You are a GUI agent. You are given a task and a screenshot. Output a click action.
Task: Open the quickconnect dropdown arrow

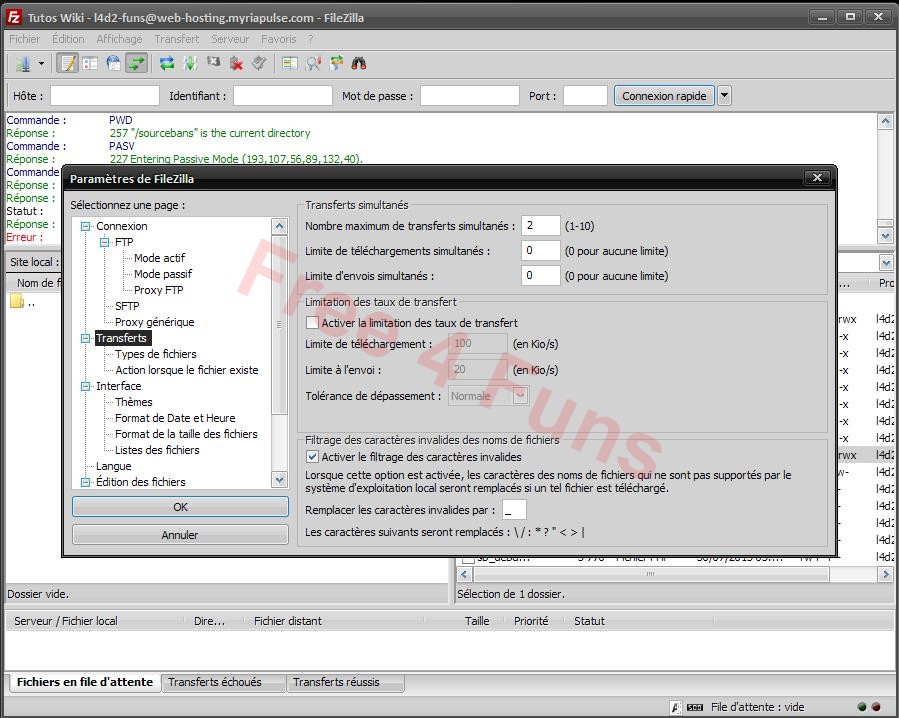723,95
